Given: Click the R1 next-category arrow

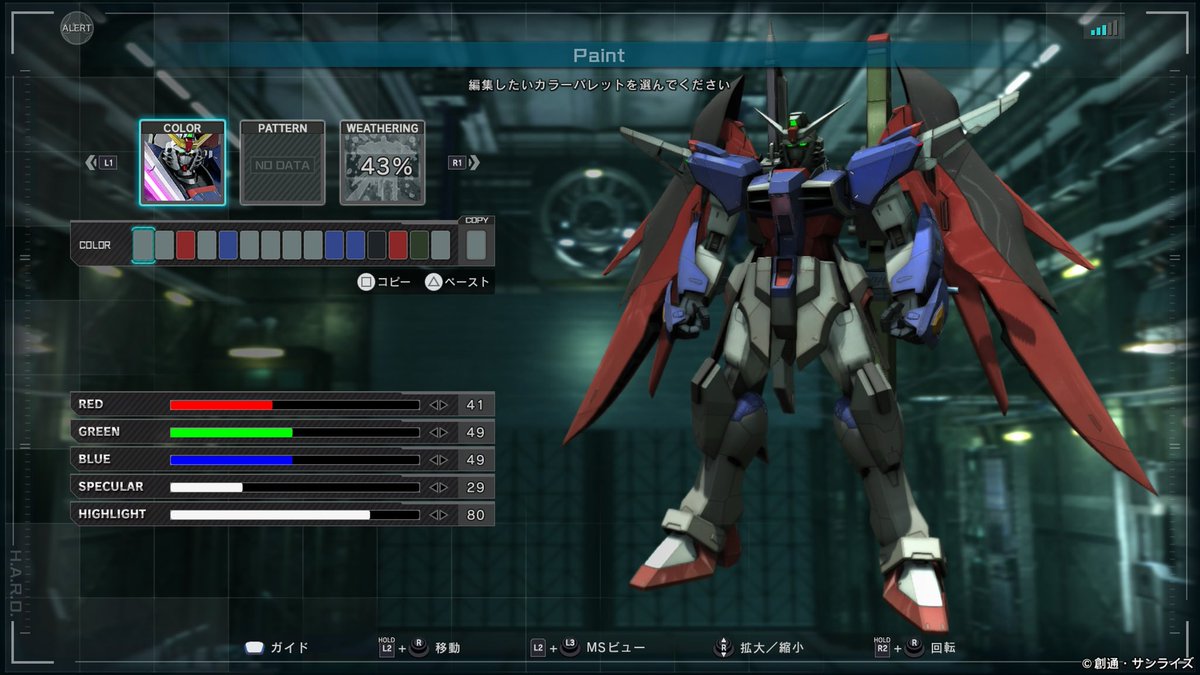Looking at the screenshot, I should coord(464,162).
